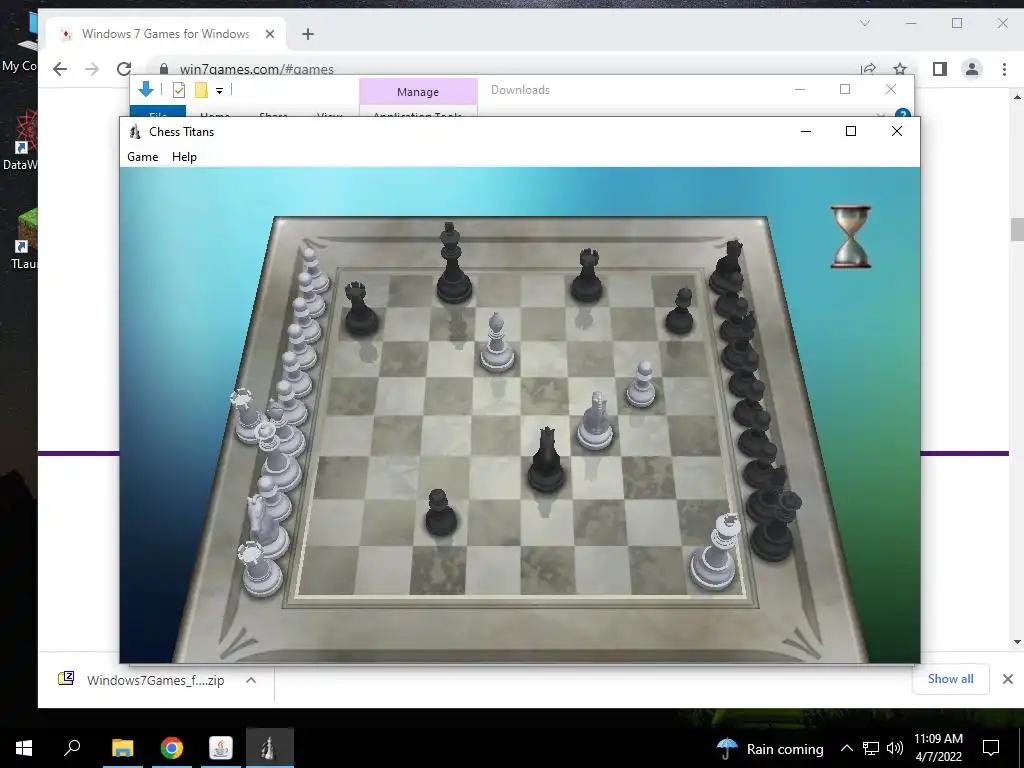Select the white knight on the board
The image size is (1024, 768).
click(595, 421)
